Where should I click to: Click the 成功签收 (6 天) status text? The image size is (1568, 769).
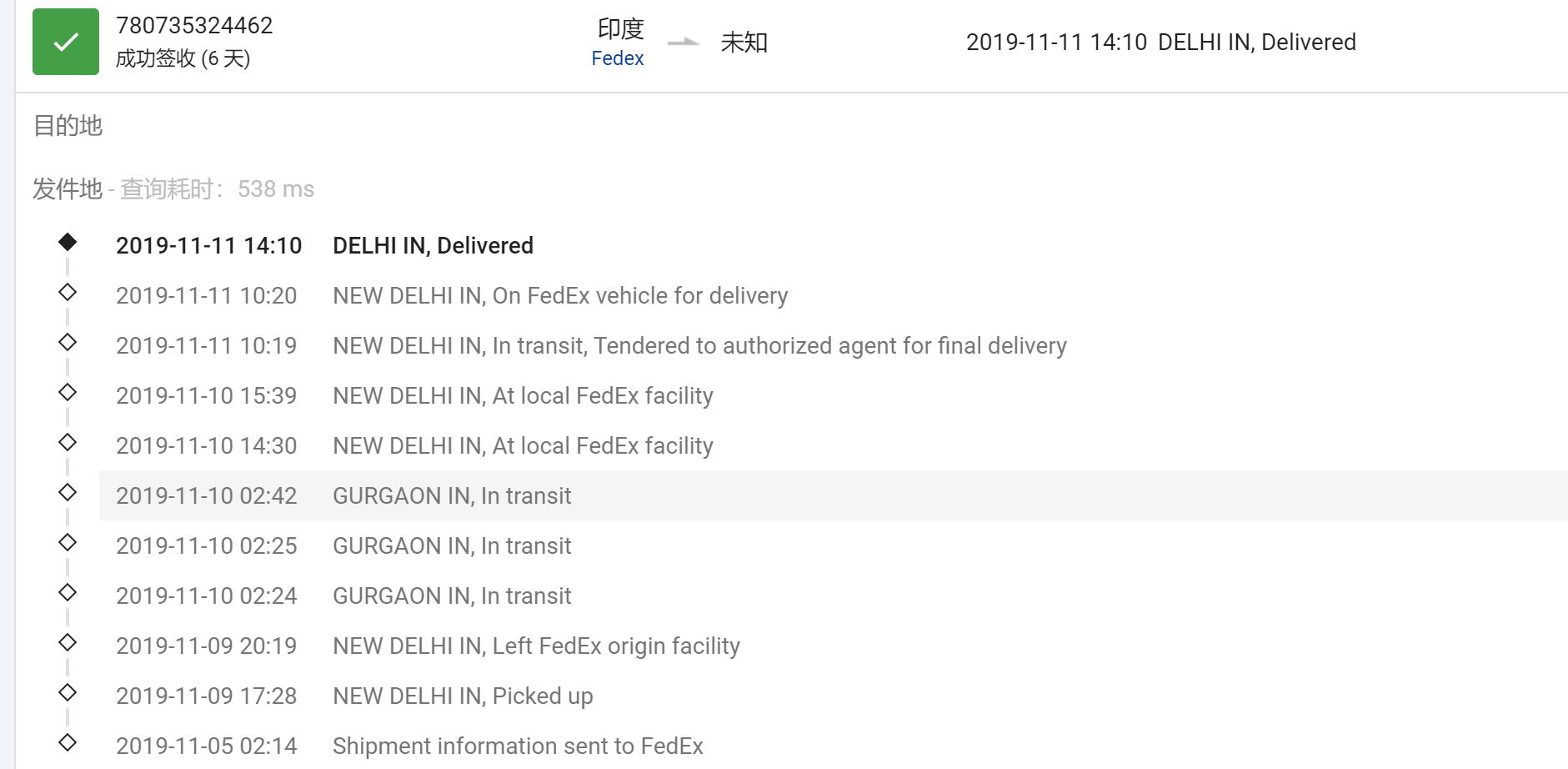click(x=183, y=58)
